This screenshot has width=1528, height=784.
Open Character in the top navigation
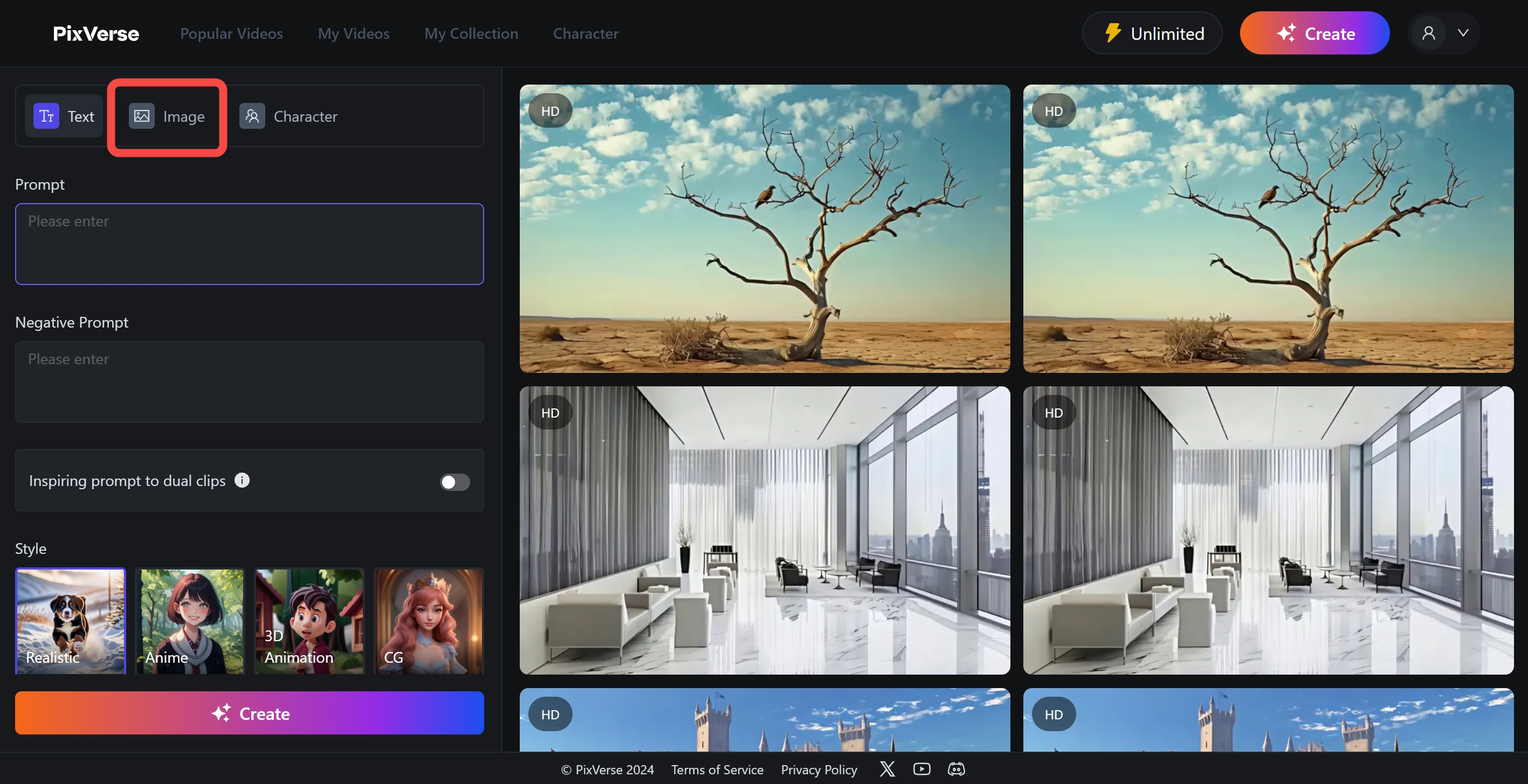(x=586, y=34)
